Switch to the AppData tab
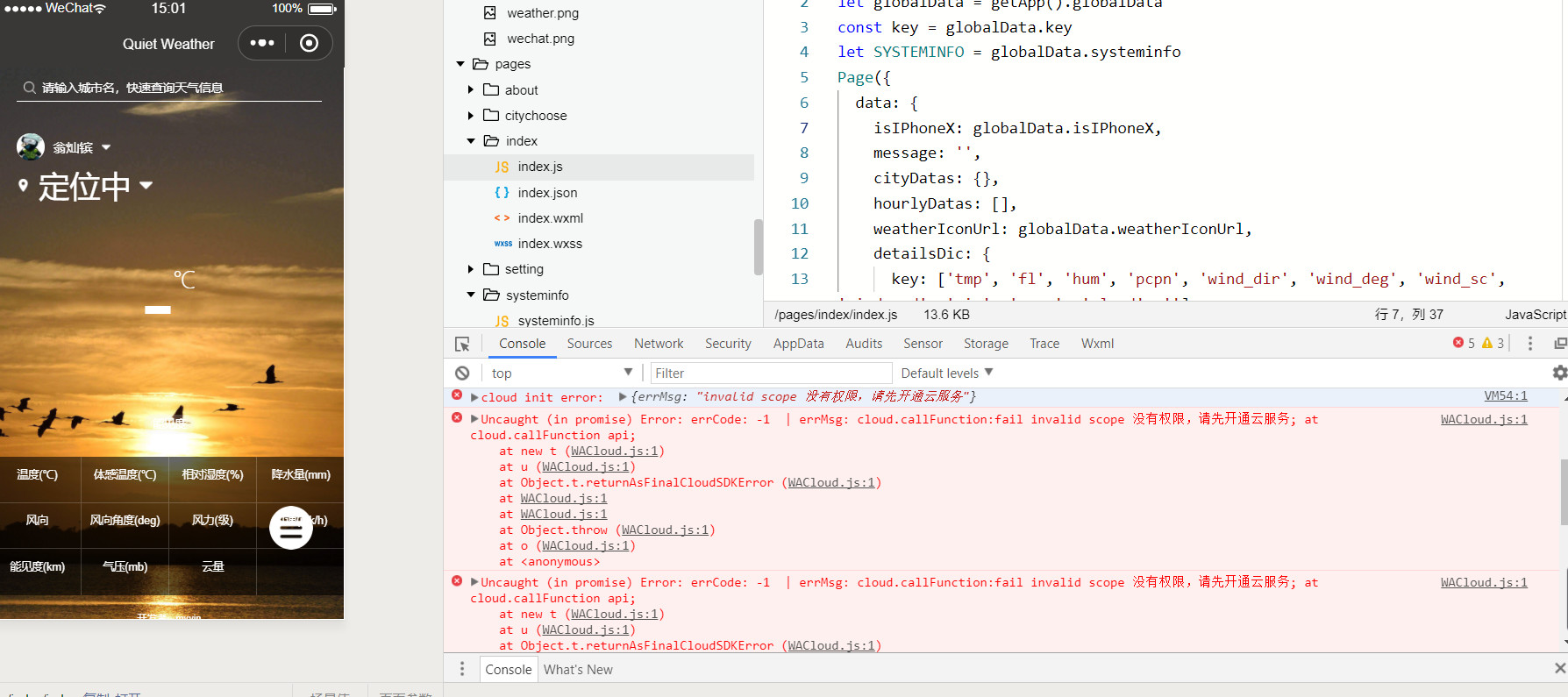This screenshot has height=697, width=1568. click(797, 344)
